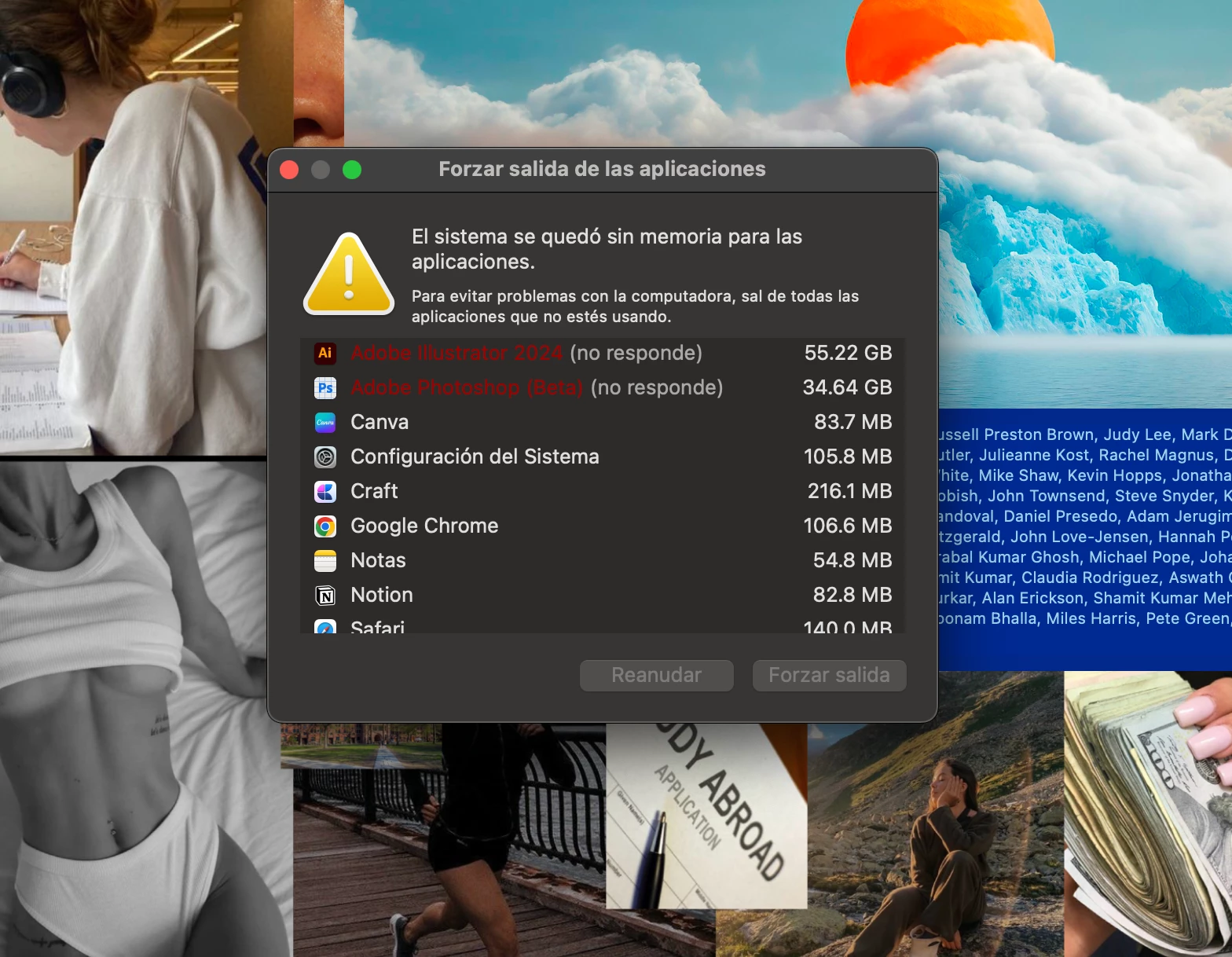The width and height of the screenshot is (1232, 957).
Task: Select the Craft row name
Action: tap(374, 491)
